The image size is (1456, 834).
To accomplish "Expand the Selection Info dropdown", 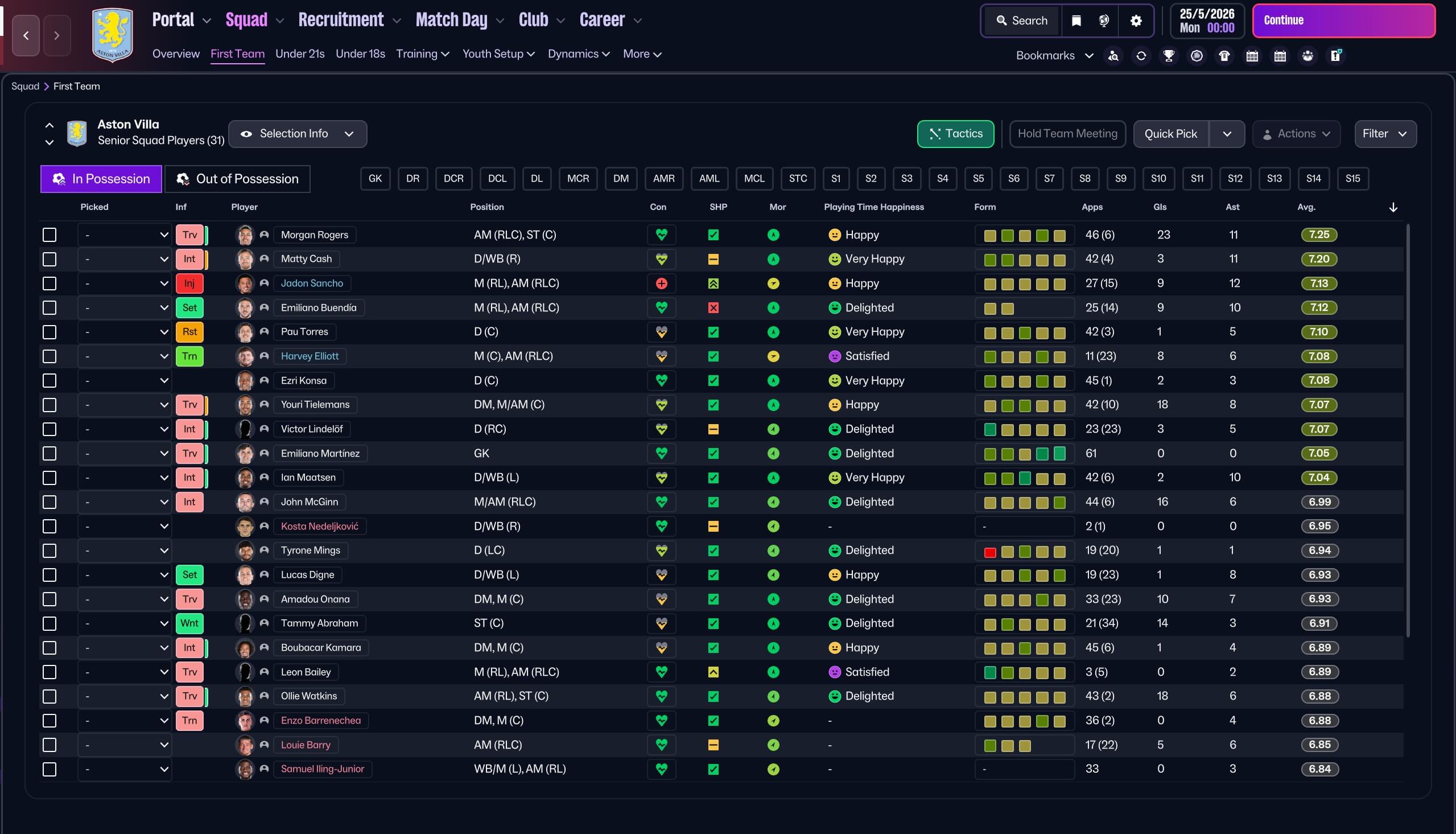I will pos(297,133).
